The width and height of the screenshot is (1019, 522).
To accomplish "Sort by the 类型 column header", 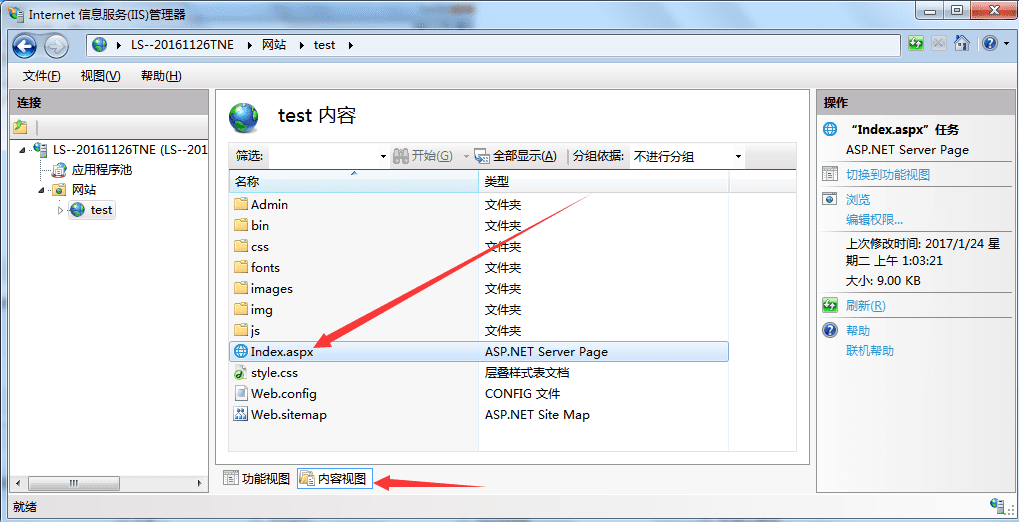I will pos(604,181).
